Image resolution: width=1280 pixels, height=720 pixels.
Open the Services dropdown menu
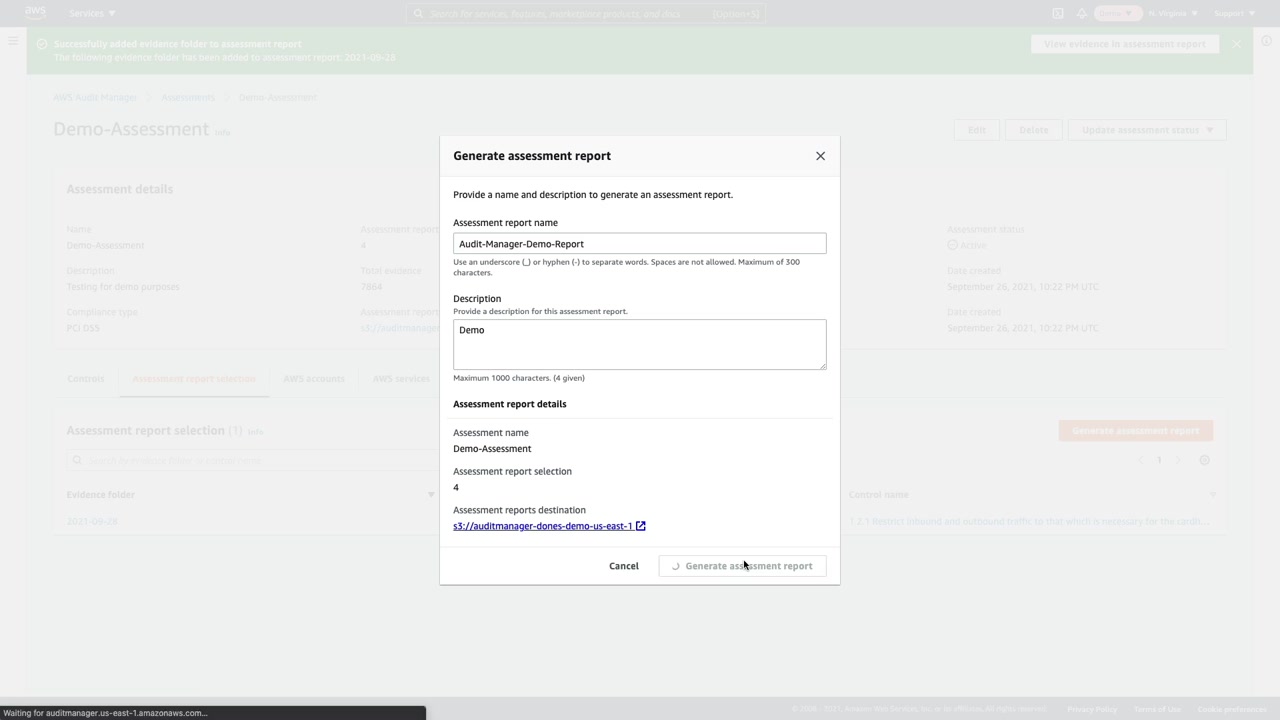[x=92, y=13]
